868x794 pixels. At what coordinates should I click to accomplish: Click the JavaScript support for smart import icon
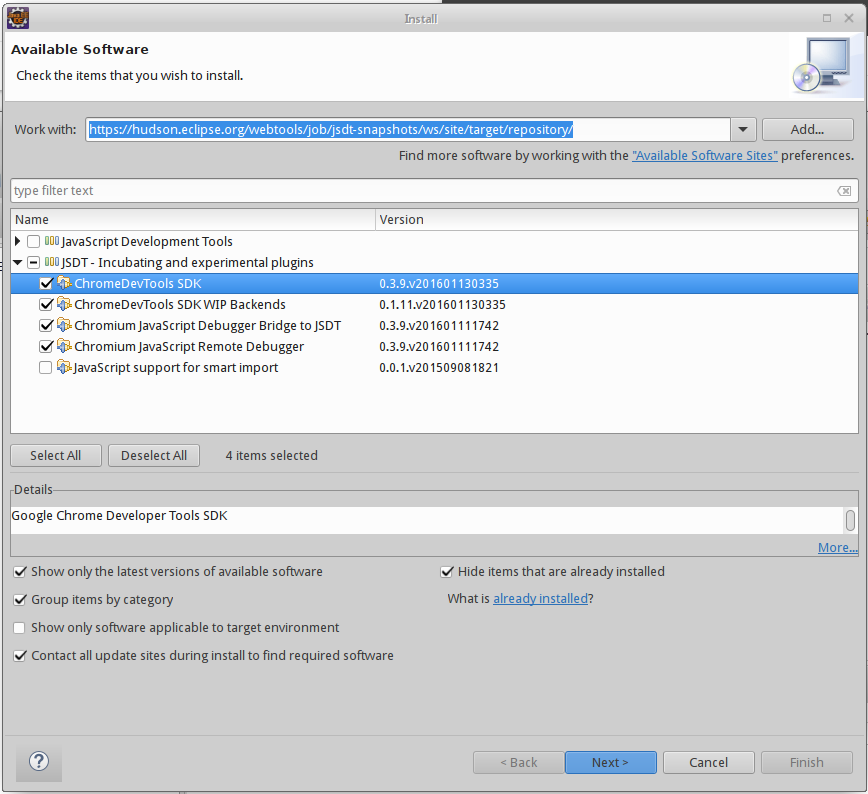(64, 367)
